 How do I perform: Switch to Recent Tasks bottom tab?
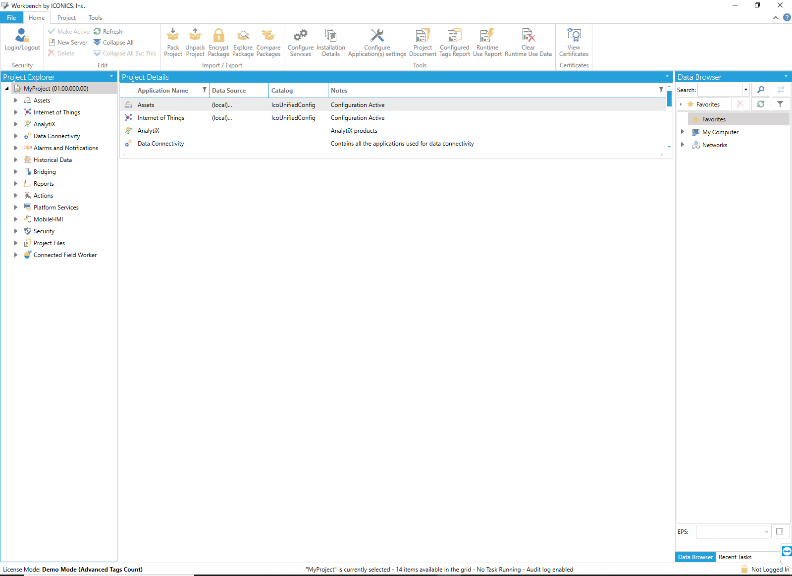tap(735, 557)
